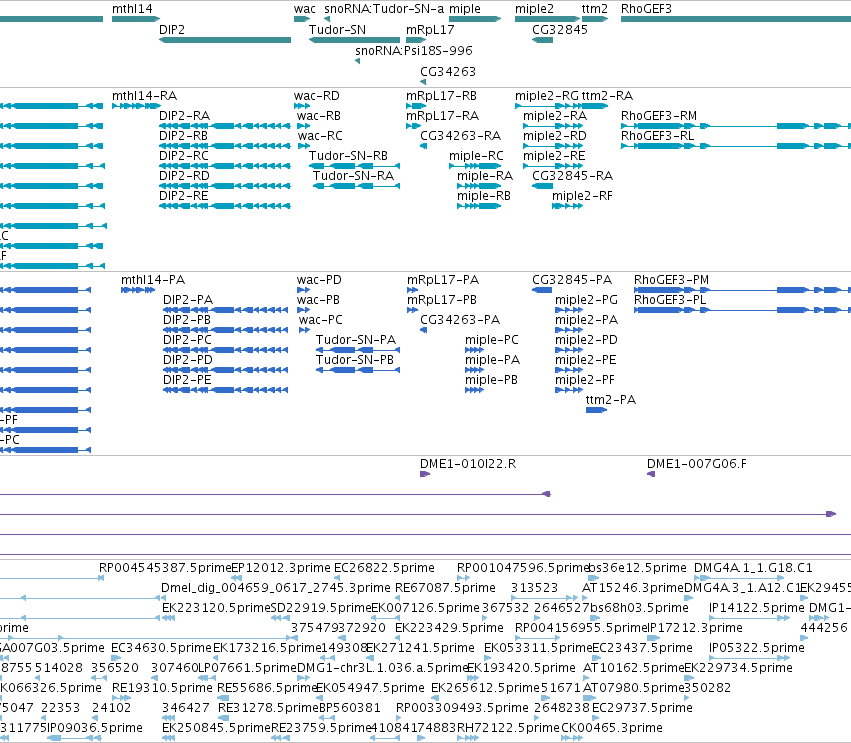This screenshot has height=743, width=851.
Task: Select transcript wac-RC label
Action: point(320,136)
